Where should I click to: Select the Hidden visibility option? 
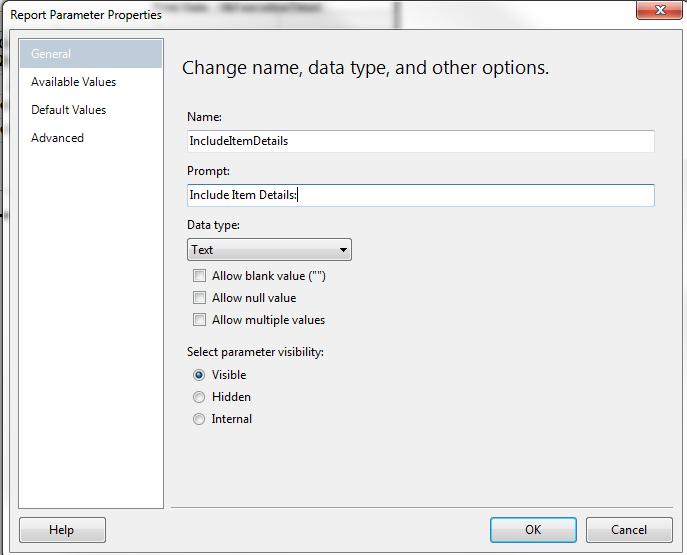click(199, 397)
